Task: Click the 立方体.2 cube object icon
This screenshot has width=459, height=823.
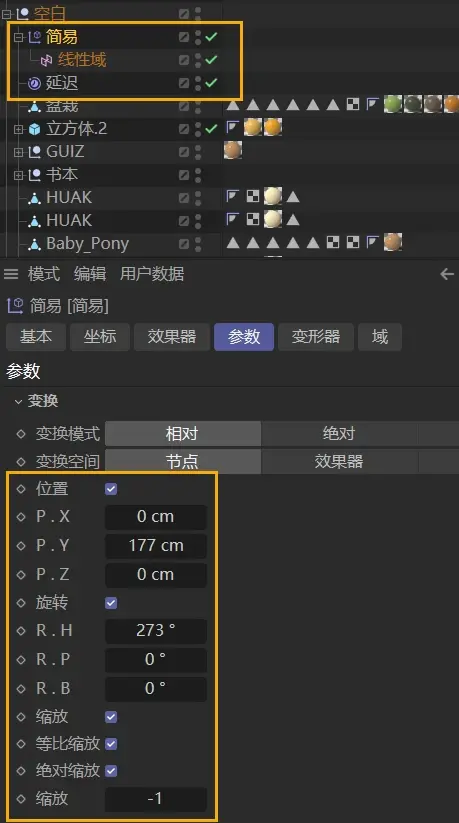Action: pos(34,129)
